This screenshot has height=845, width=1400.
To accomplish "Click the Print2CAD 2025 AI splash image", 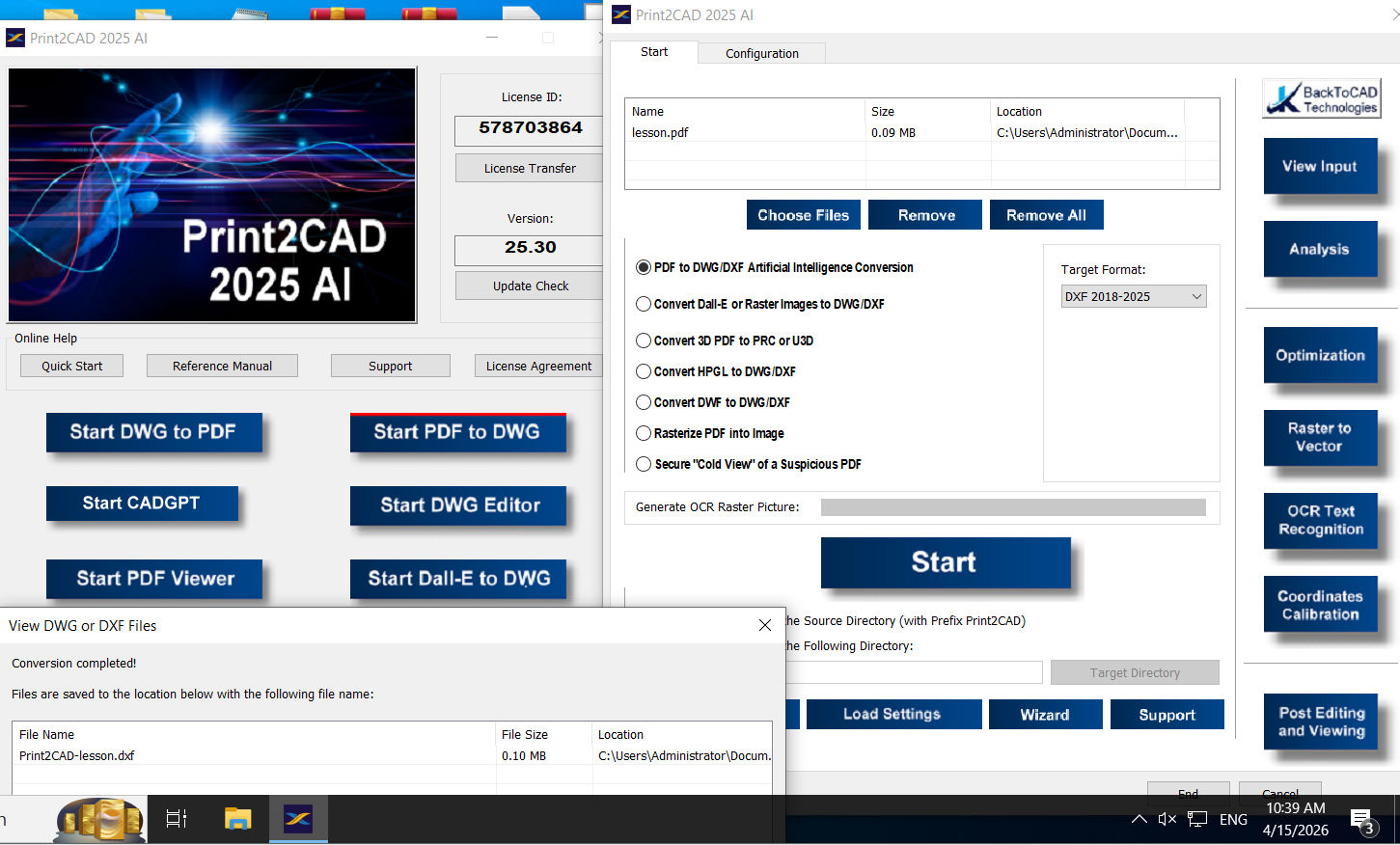I will point(212,195).
